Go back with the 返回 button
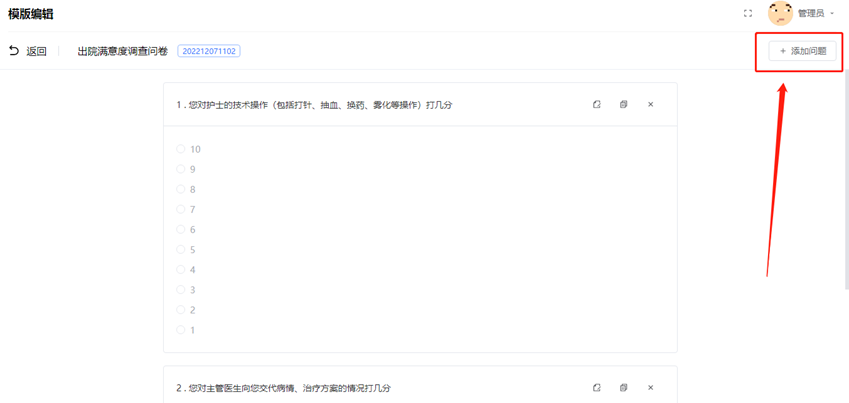This screenshot has width=849, height=403. (x=28, y=51)
